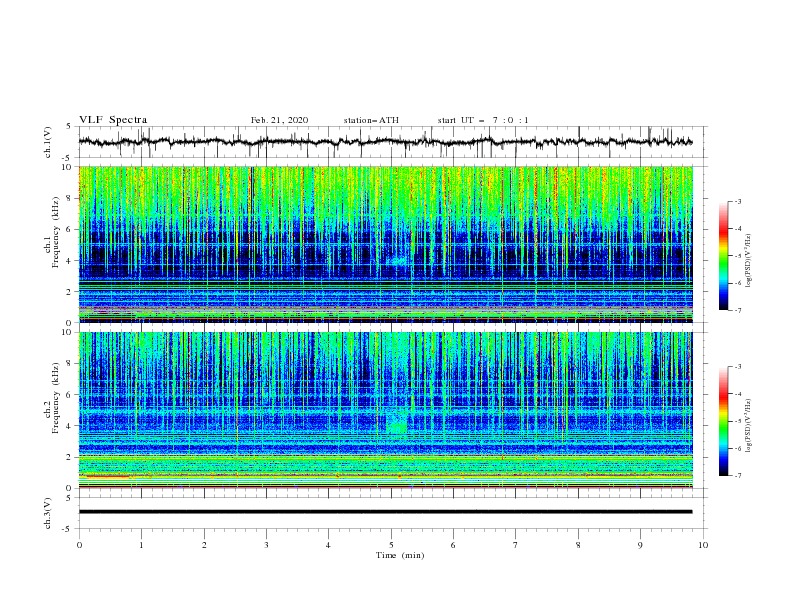The height and width of the screenshot is (612, 792).
Task: Click time axis tick label "0"
Action: click(x=79, y=545)
